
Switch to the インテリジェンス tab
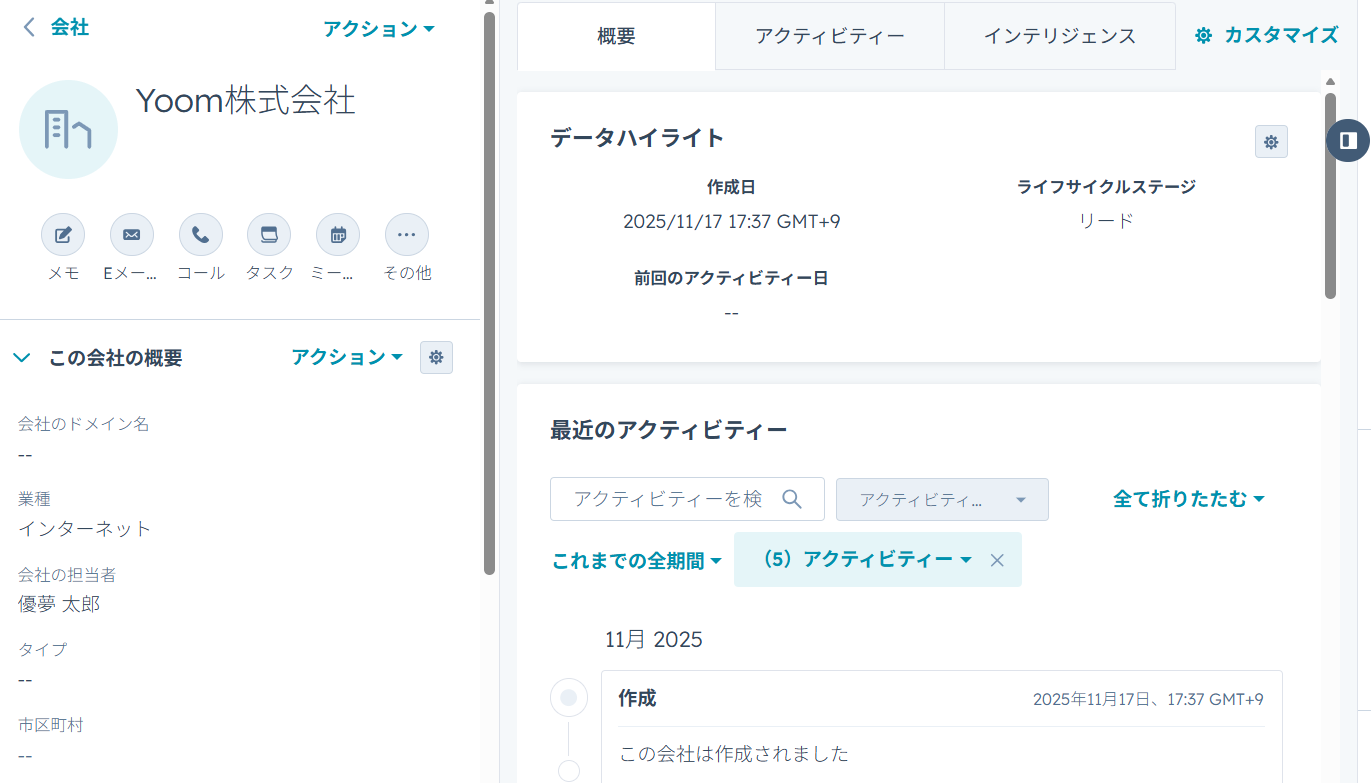(1060, 36)
